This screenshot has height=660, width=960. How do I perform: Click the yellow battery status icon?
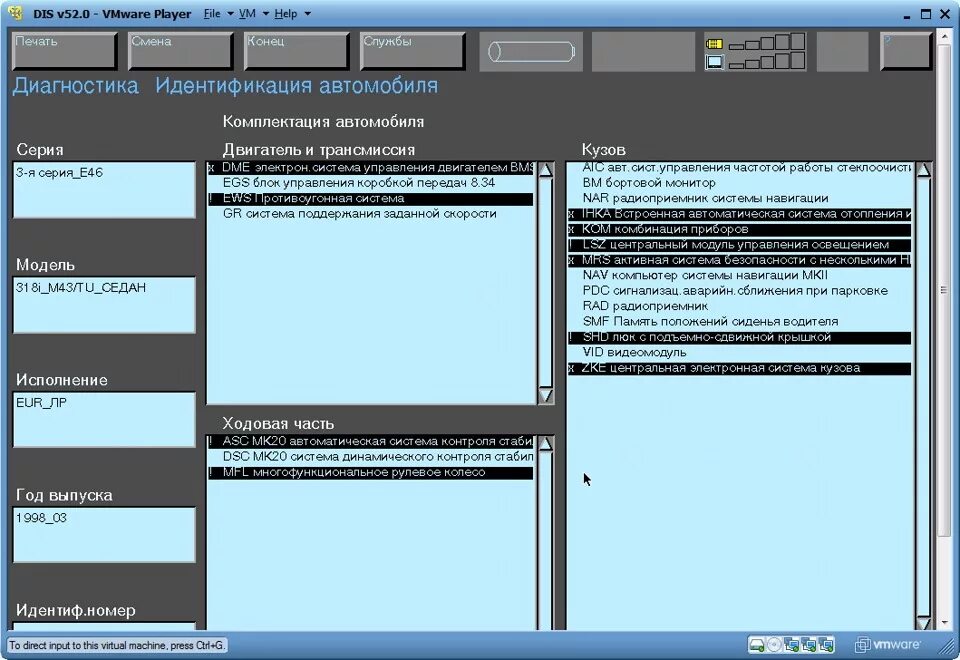coord(714,44)
